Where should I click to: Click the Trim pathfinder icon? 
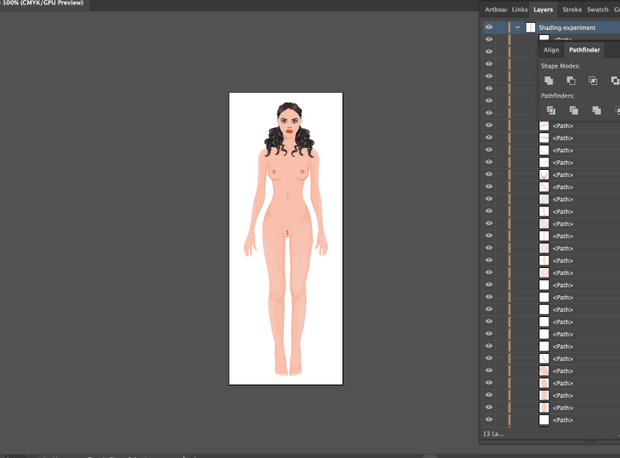point(573,110)
